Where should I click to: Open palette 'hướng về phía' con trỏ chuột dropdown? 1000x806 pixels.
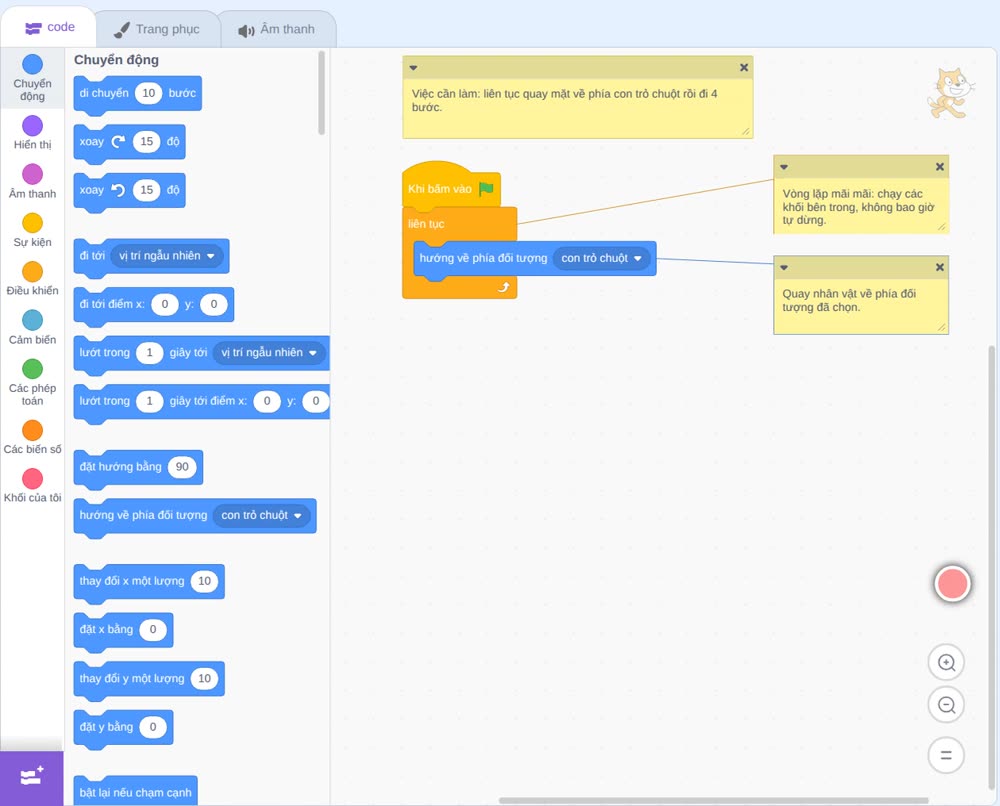click(261, 515)
